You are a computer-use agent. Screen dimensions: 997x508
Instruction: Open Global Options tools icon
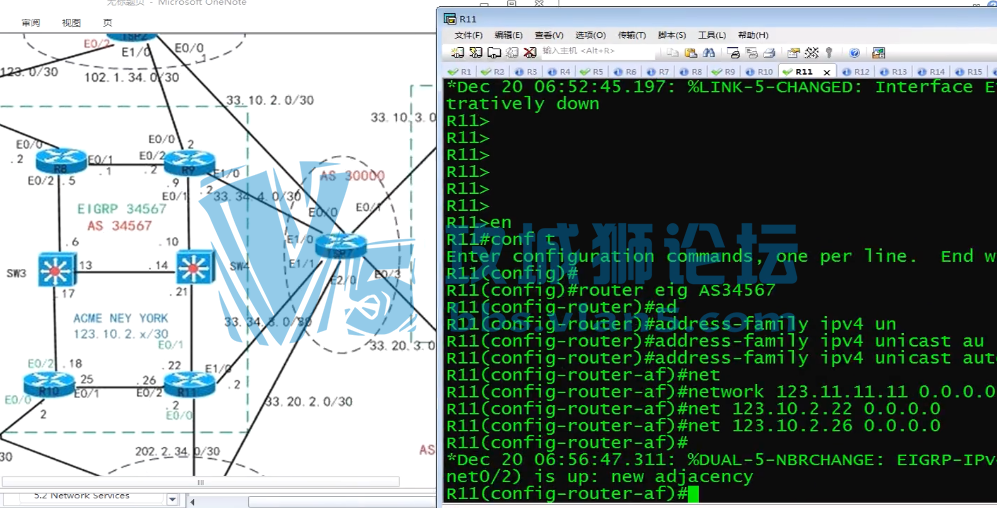(812, 53)
